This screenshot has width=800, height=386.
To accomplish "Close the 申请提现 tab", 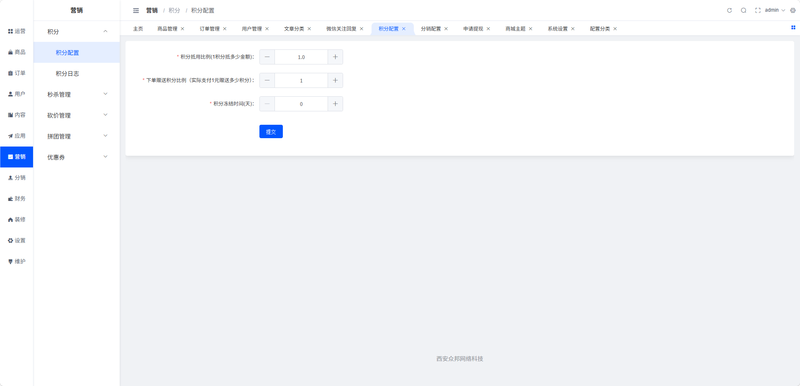I will click(488, 29).
